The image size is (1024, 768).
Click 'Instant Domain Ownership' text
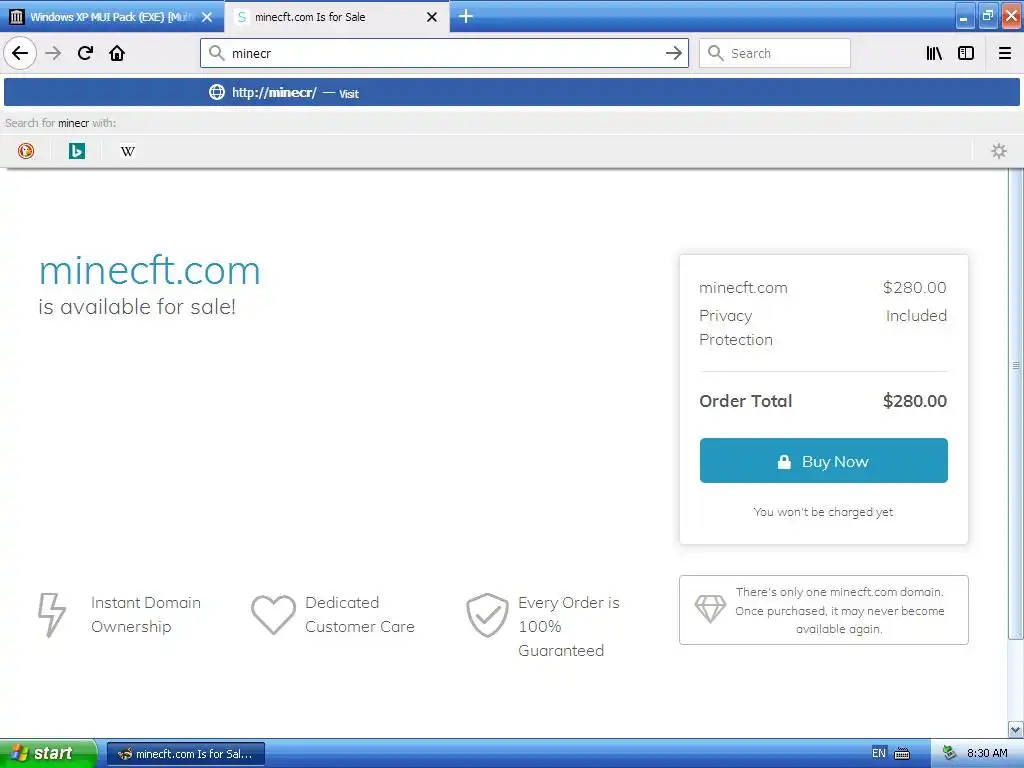pyautogui.click(x=146, y=615)
